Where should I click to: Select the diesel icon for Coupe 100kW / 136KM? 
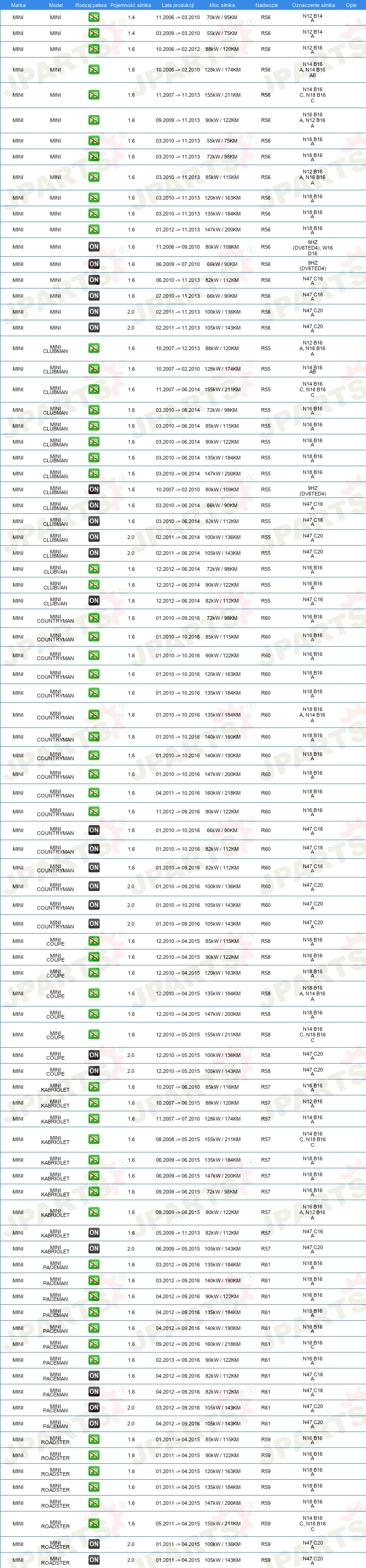[94, 1056]
